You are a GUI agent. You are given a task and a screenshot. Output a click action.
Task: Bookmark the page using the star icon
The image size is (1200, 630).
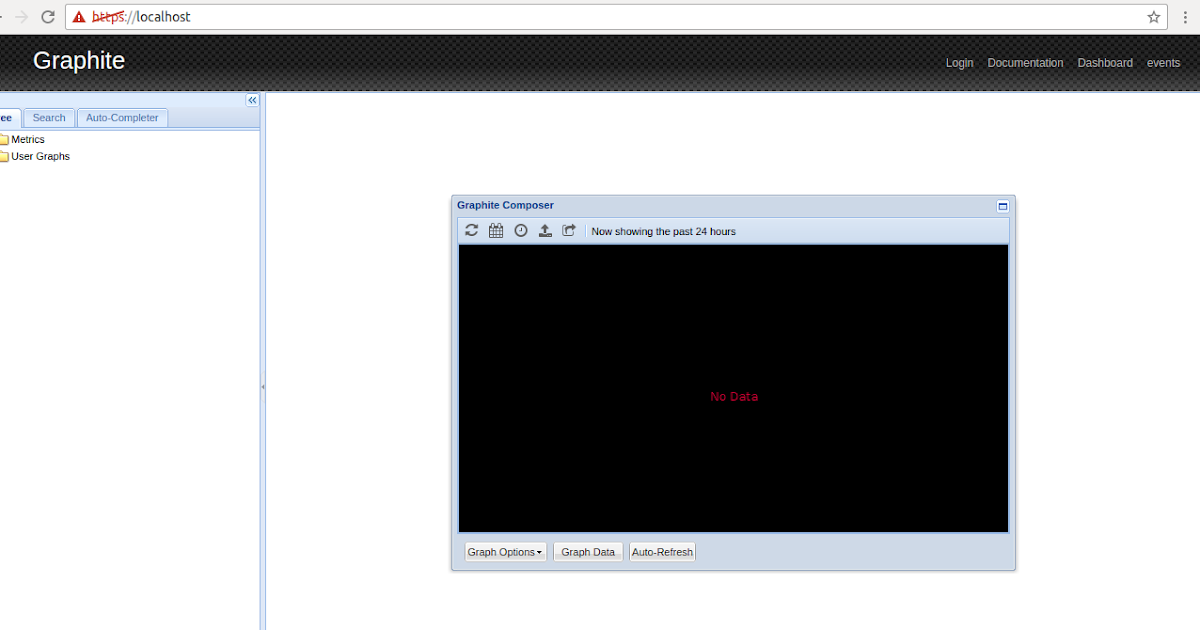pos(1153,17)
